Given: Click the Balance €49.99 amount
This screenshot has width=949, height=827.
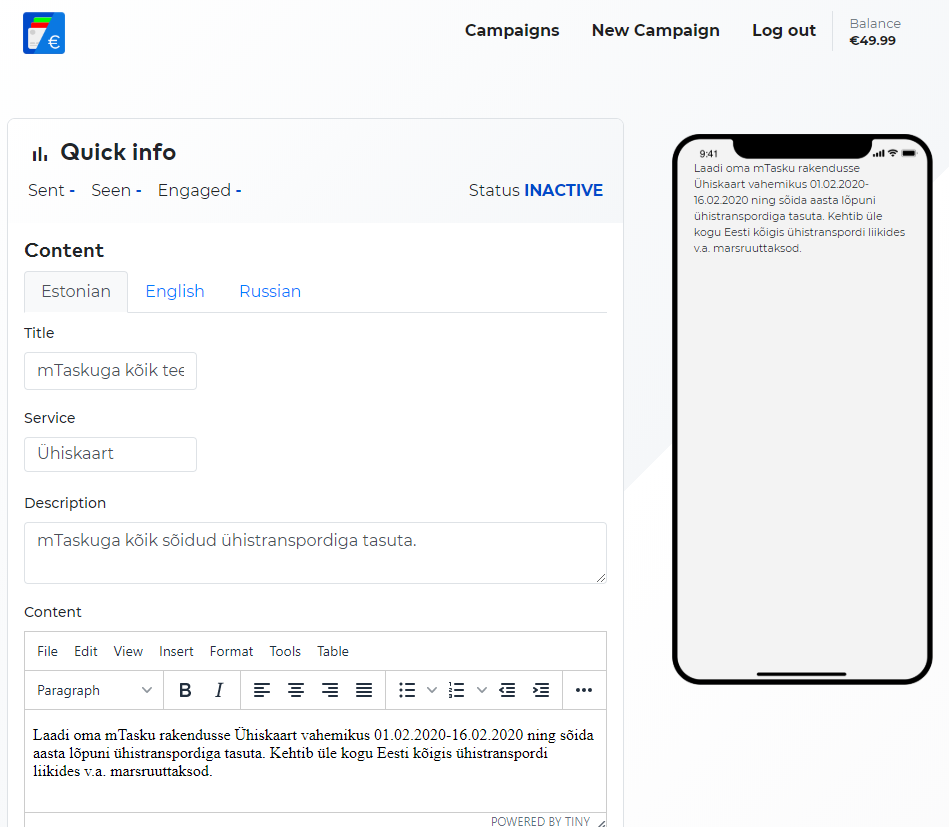Looking at the screenshot, I should 872,41.
